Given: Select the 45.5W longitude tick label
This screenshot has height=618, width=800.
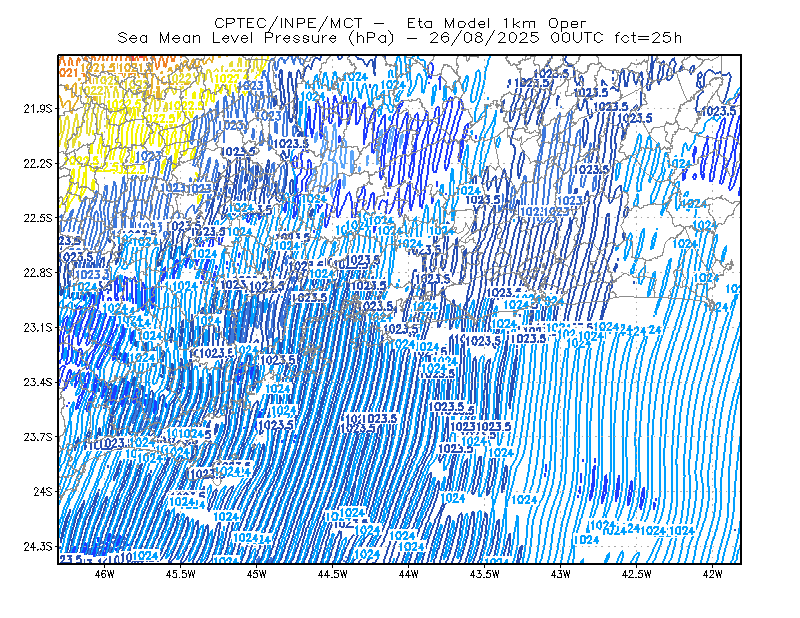Looking at the screenshot, I should click(x=180, y=574).
